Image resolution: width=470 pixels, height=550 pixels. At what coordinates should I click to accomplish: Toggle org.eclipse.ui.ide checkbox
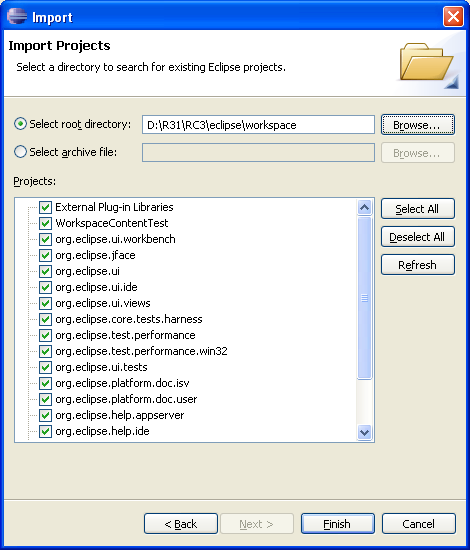[x=45, y=287]
